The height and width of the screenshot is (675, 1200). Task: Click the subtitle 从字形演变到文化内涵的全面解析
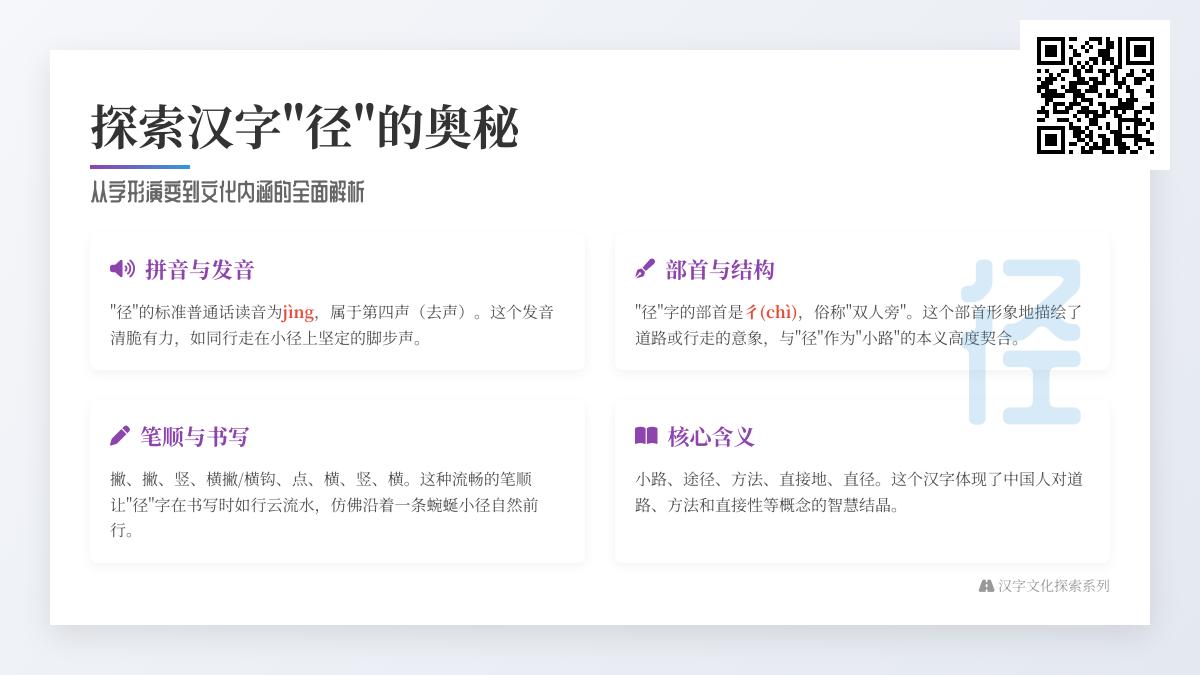point(228,192)
